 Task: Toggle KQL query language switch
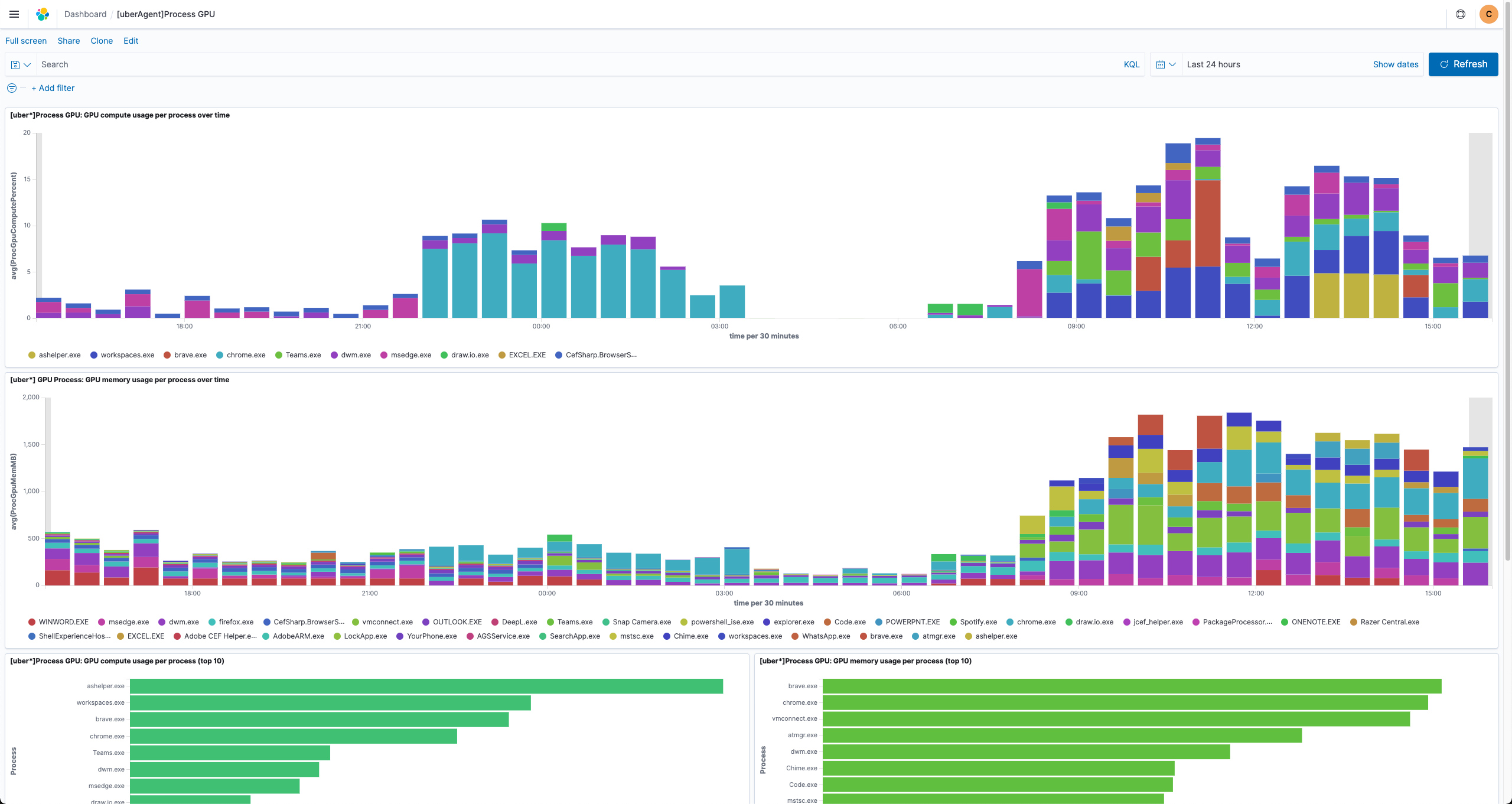[1131, 64]
